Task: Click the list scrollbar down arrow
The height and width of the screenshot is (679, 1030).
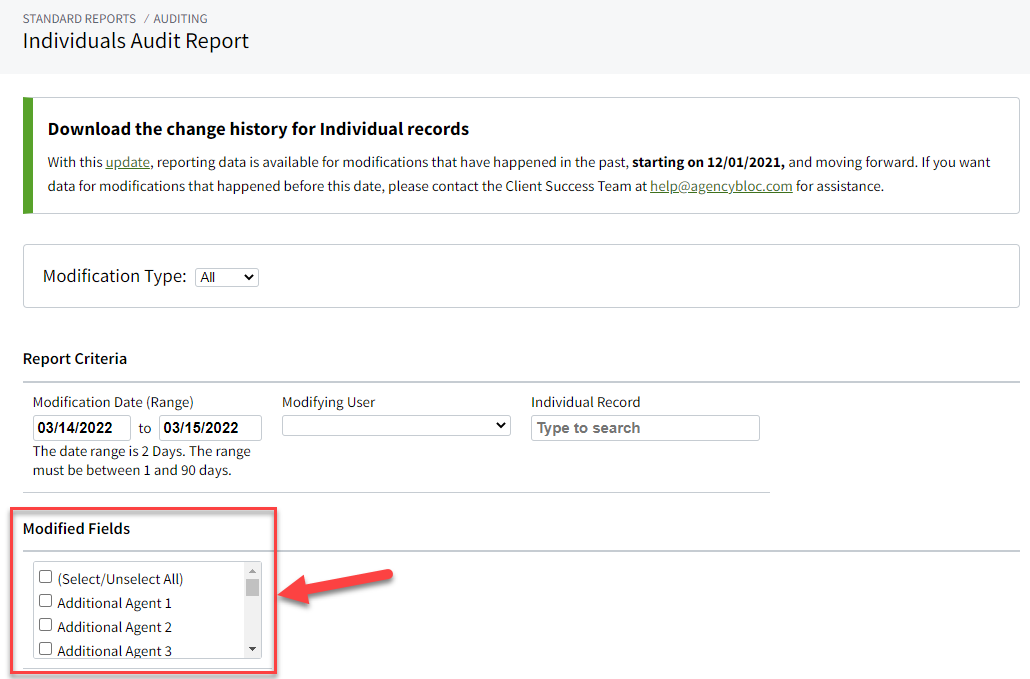Action: tap(252, 649)
